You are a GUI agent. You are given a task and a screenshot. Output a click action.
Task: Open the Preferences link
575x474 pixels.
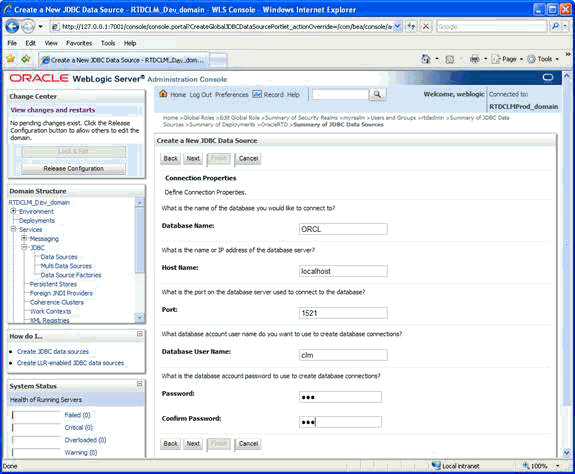pos(231,95)
